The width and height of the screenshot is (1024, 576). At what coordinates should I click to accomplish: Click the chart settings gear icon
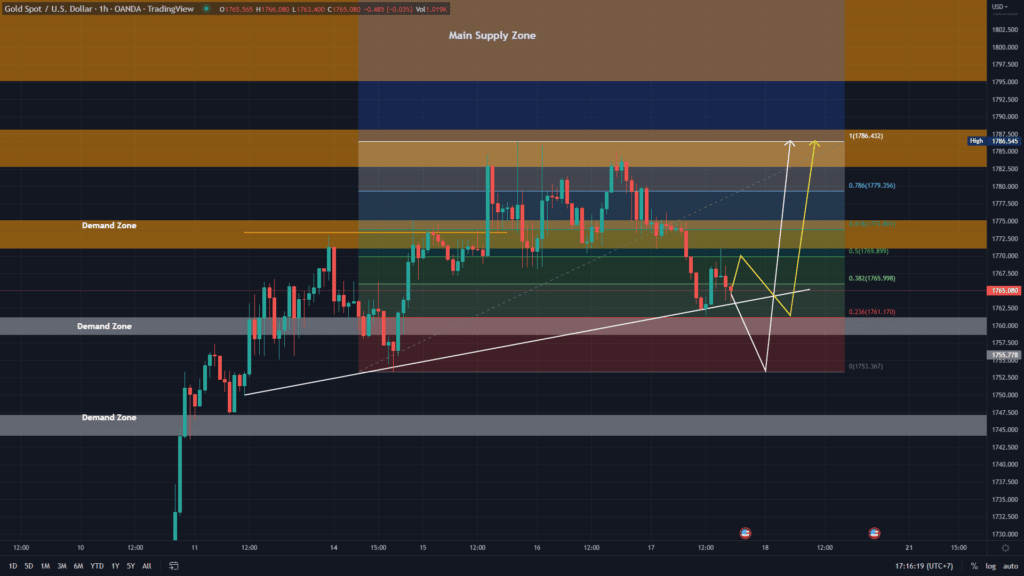[x=1006, y=548]
